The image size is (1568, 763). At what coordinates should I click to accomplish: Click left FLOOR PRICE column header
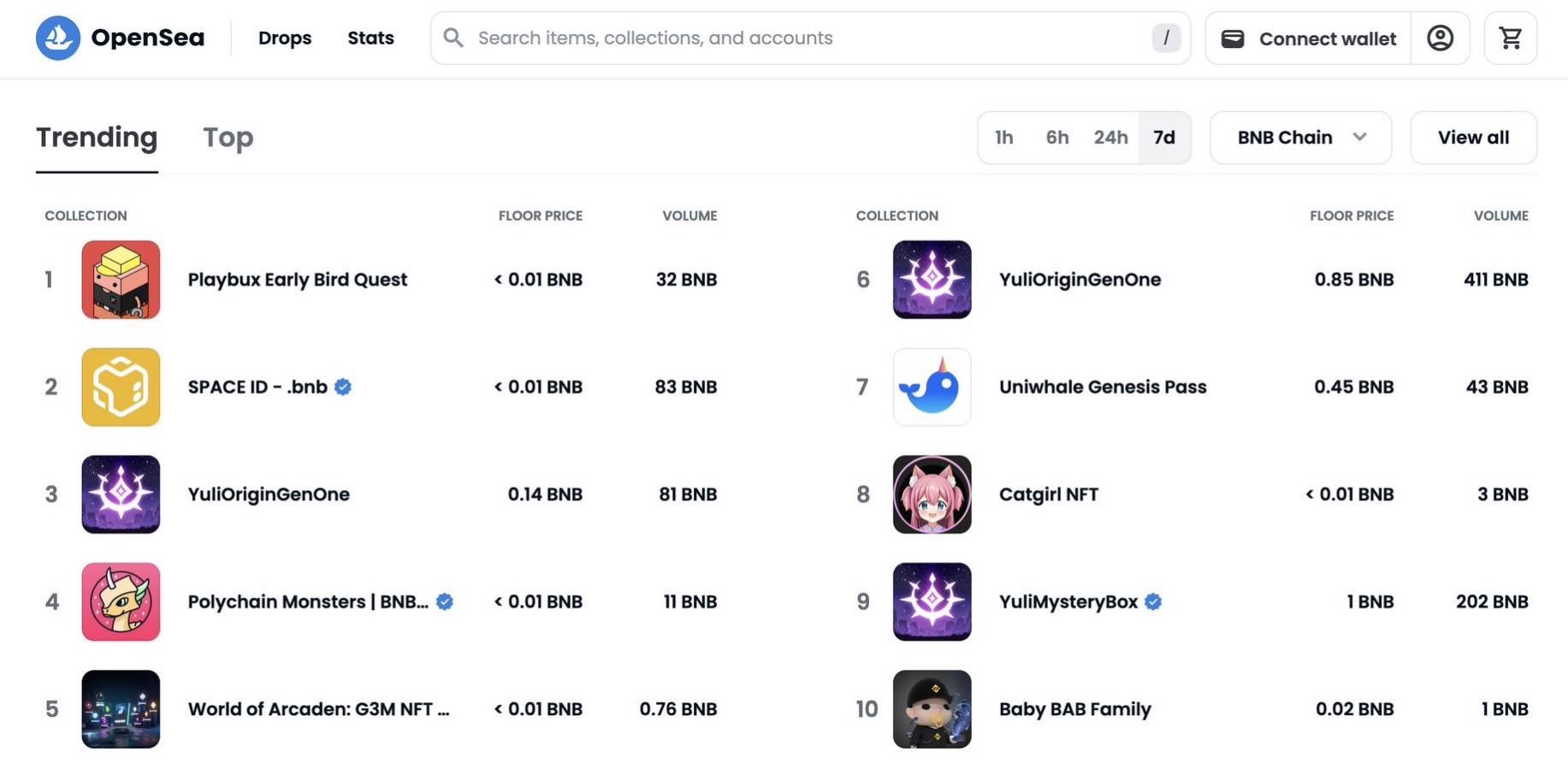(x=541, y=216)
